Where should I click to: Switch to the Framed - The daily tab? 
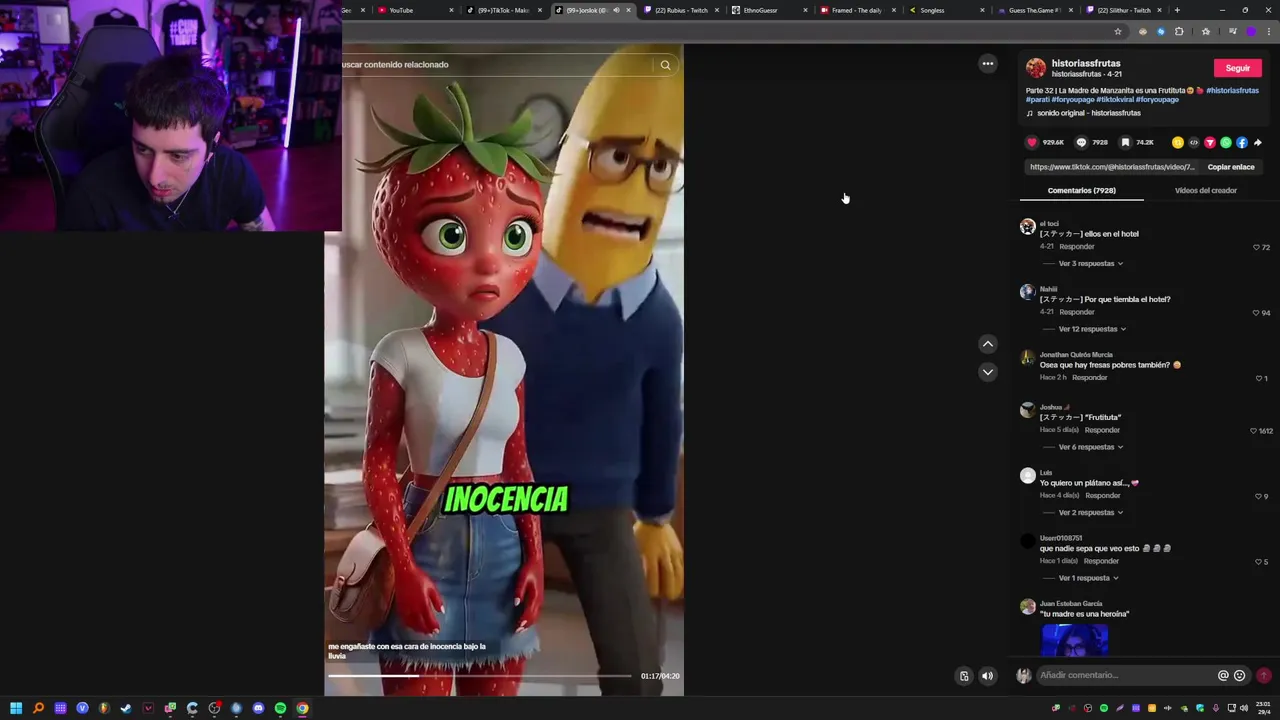(x=857, y=10)
